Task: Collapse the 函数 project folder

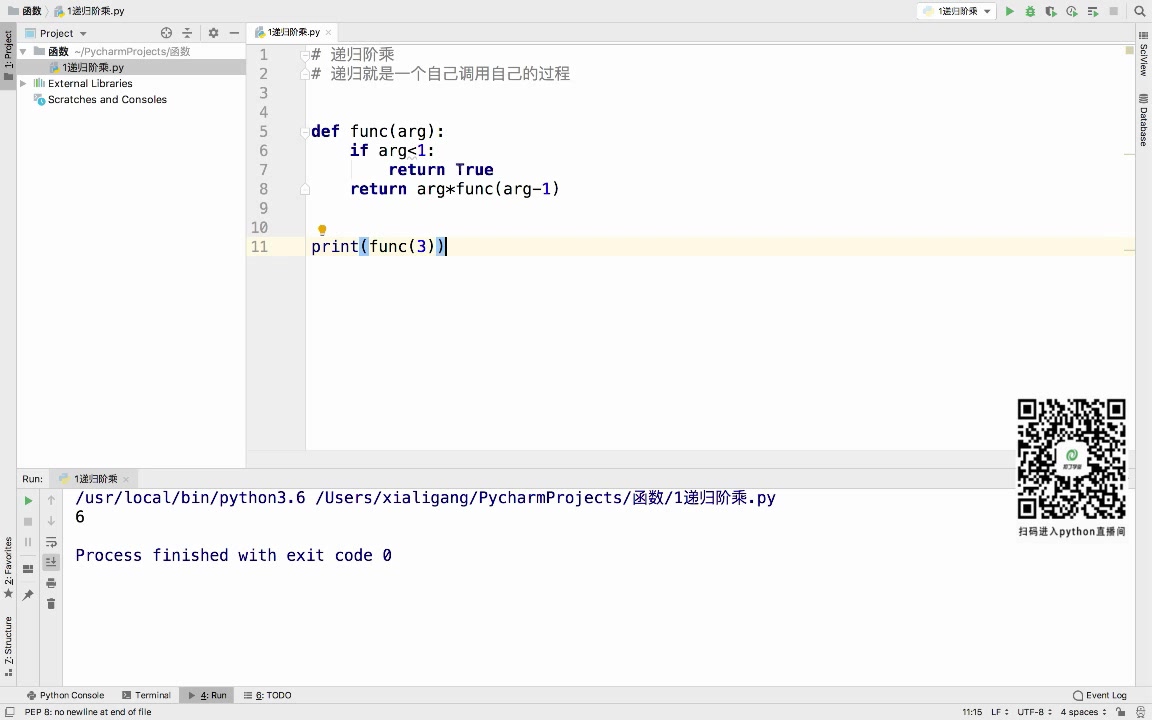Action: pos(22,51)
